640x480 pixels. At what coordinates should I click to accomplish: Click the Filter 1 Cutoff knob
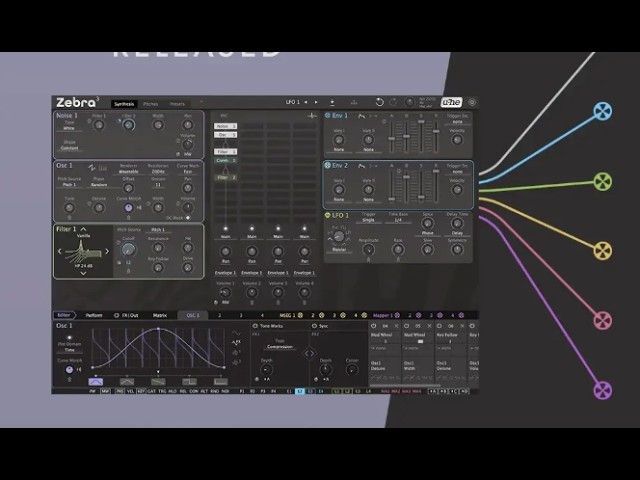(x=129, y=249)
